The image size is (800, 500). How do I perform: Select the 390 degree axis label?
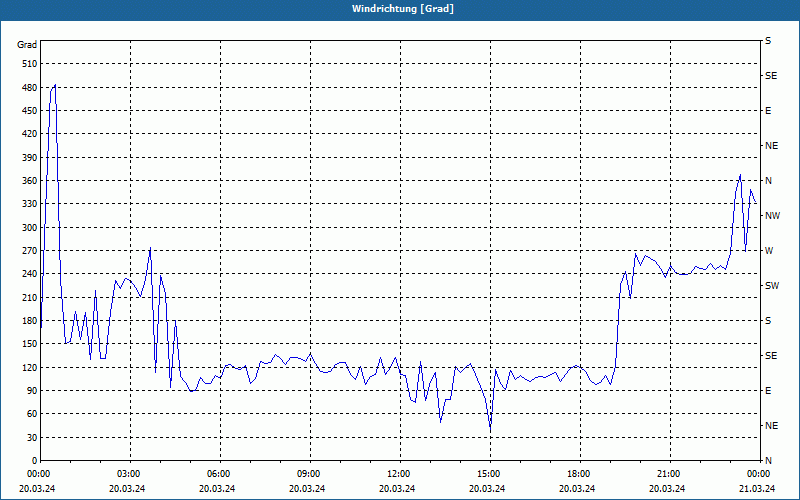pyautogui.click(x=30, y=158)
